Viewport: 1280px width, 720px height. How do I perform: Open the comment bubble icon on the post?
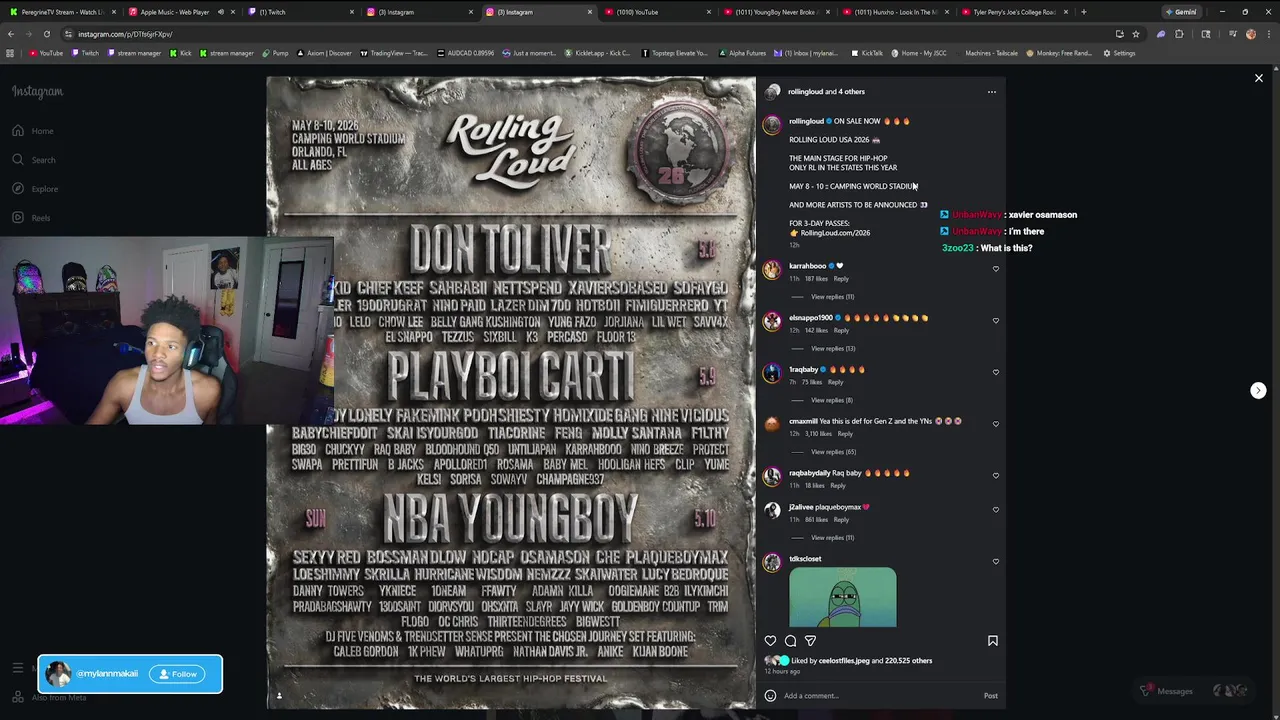[x=790, y=641]
